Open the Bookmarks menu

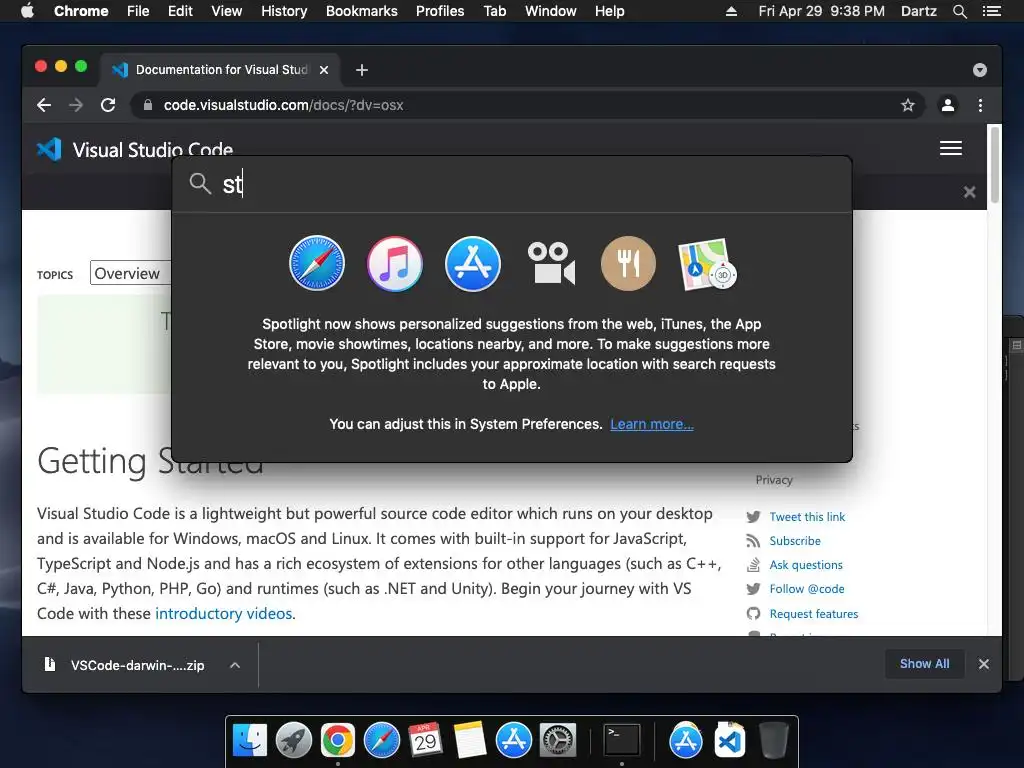pos(362,11)
